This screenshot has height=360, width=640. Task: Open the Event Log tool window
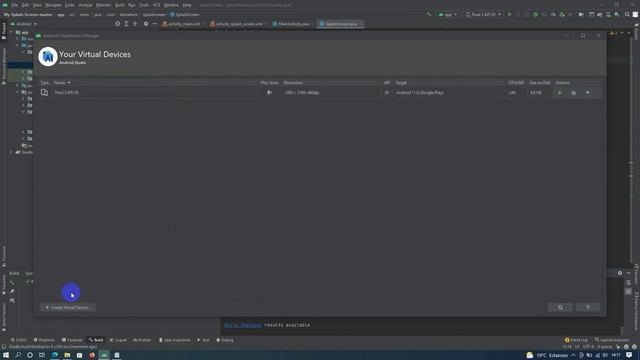576,340
